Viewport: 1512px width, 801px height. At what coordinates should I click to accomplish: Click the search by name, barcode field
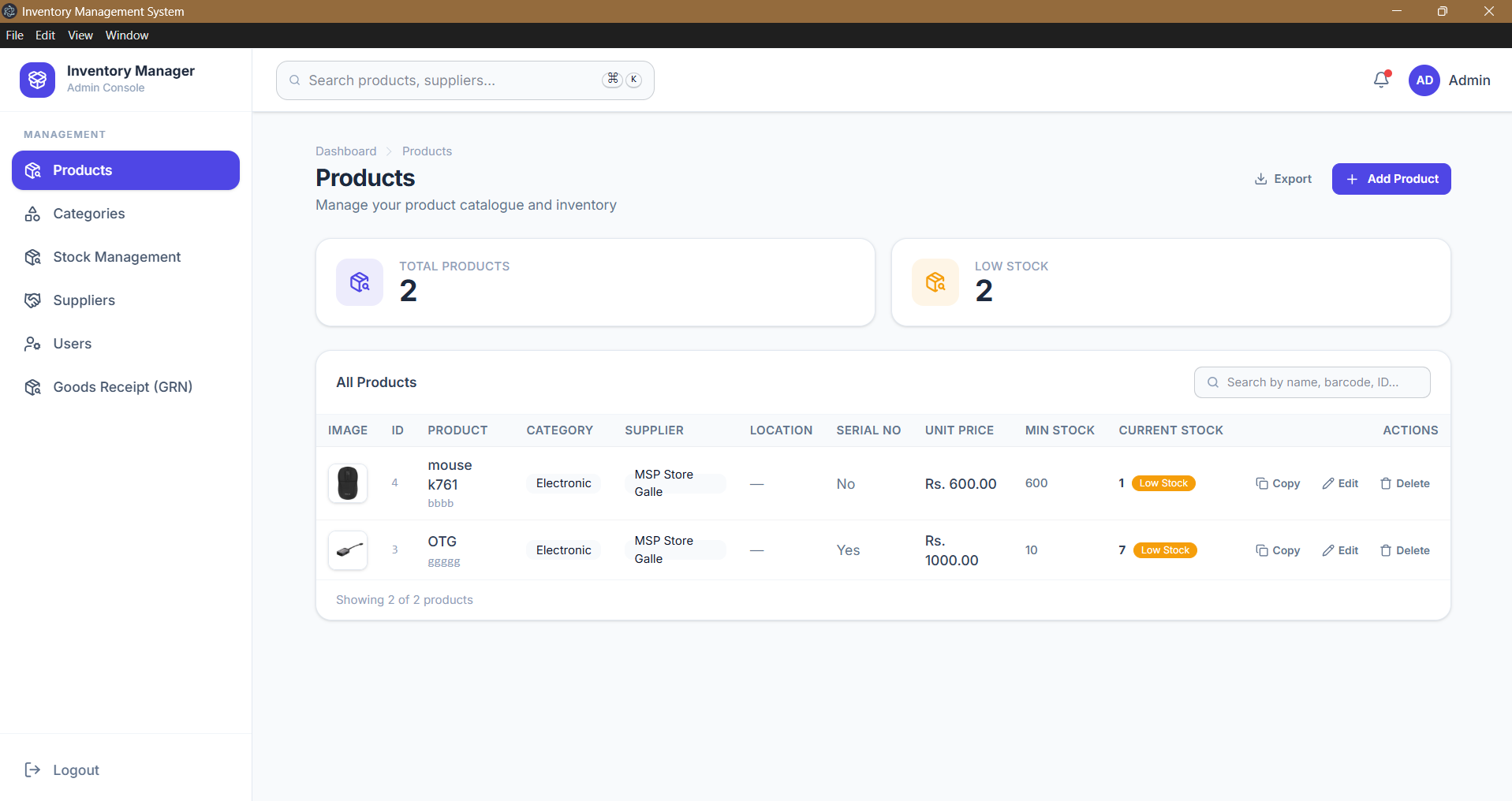[1312, 382]
